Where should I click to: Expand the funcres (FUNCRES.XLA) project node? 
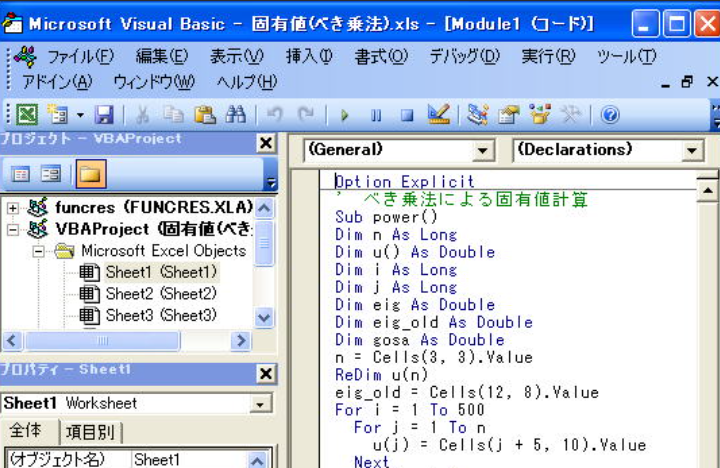[13, 208]
